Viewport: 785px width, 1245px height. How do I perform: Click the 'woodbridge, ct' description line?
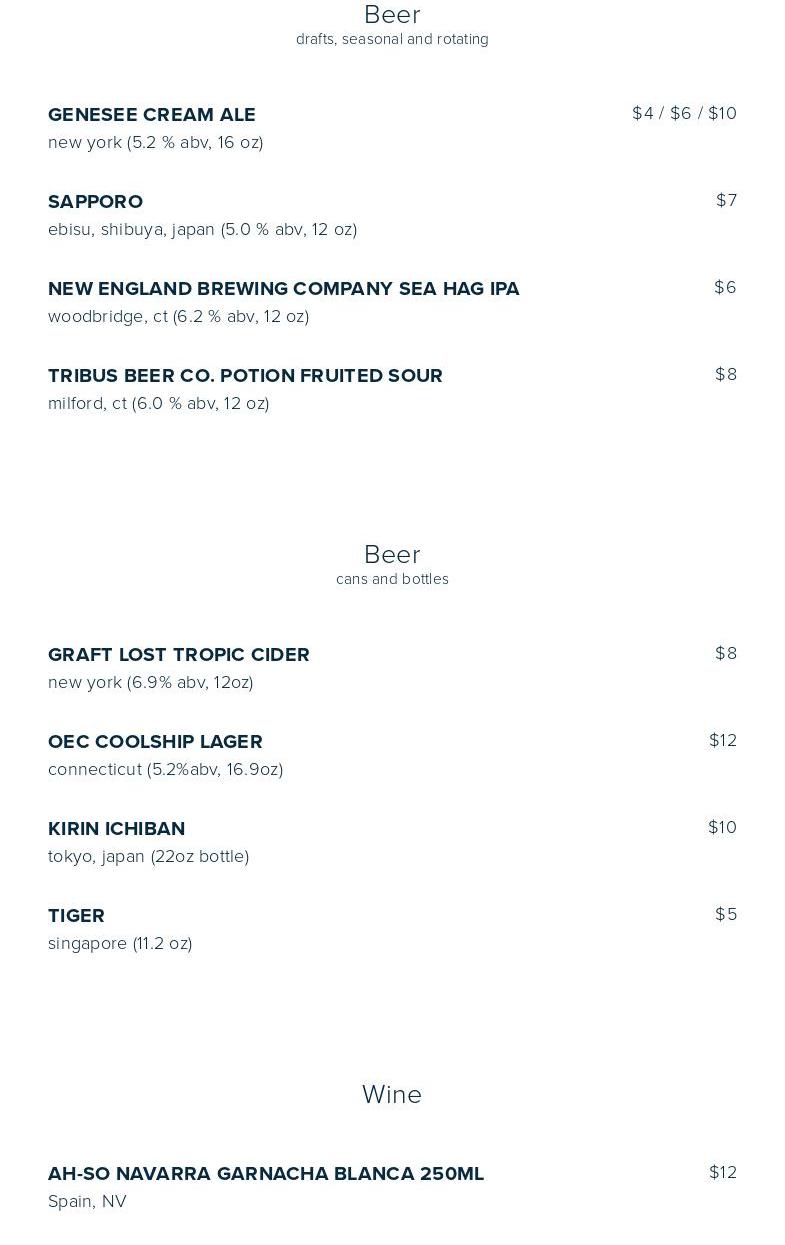178,317
